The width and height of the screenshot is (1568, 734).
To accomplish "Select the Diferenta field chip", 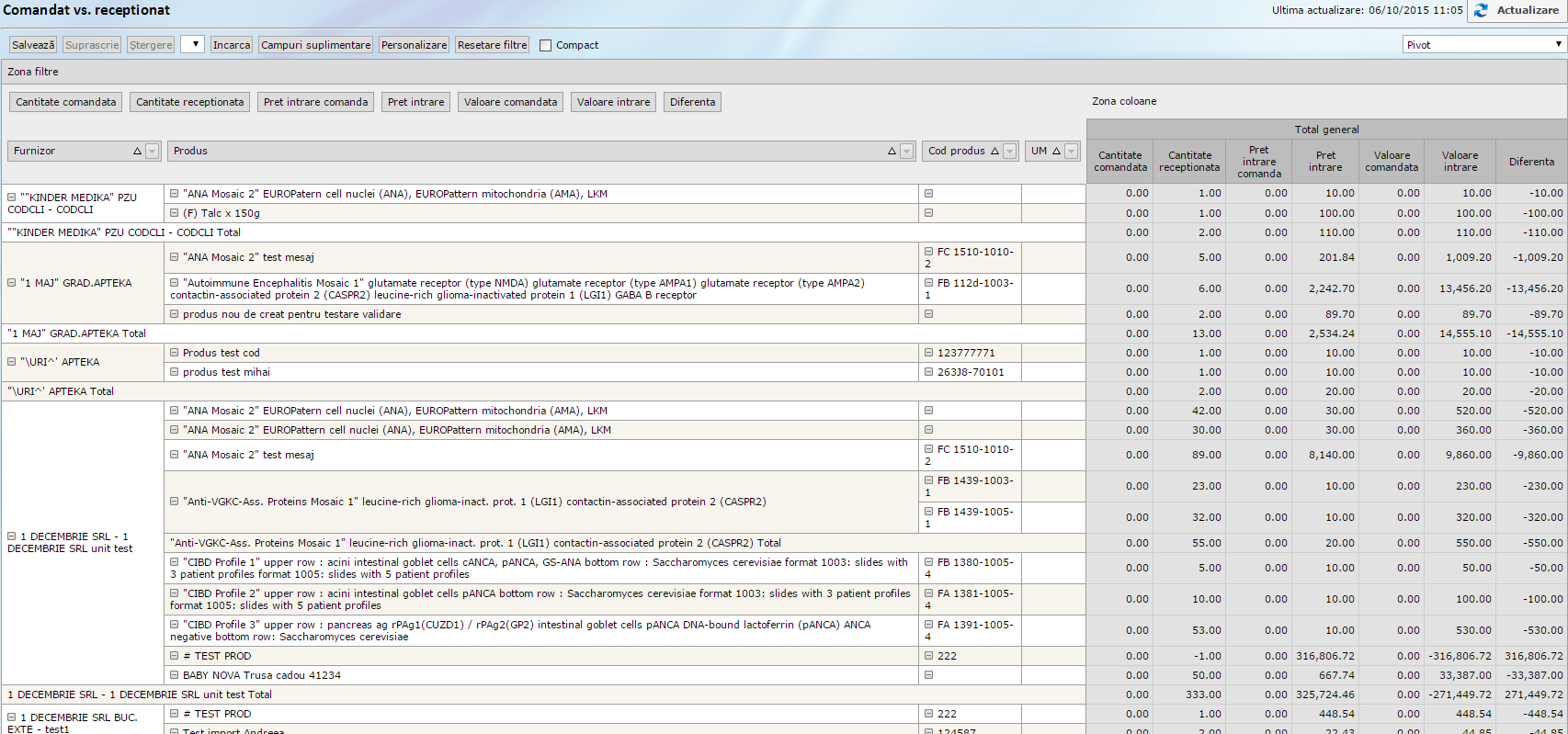I will click(692, 102).
